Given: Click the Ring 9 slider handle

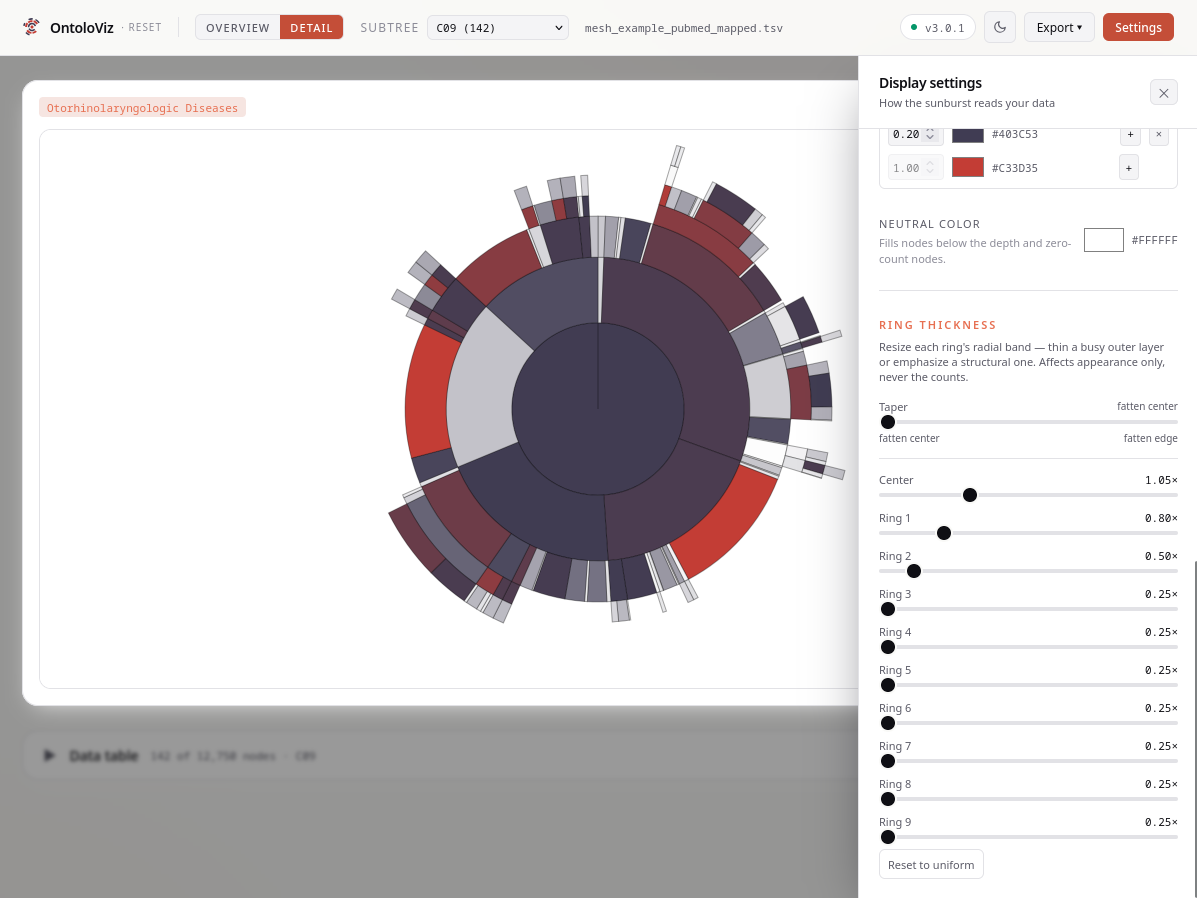Looking at the screenshot, I should (887, 838).
